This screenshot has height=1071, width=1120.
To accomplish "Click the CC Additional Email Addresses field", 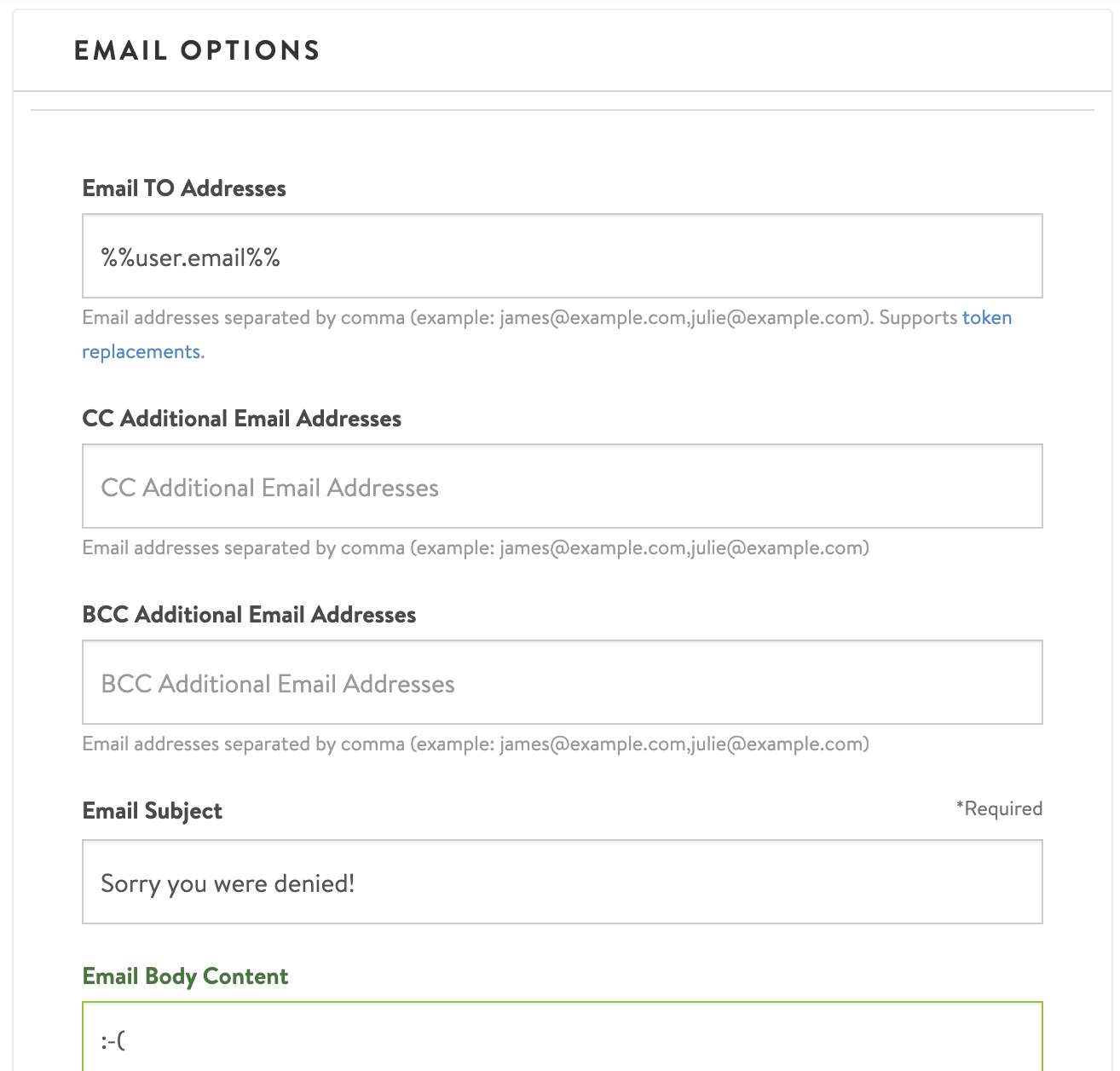I will click(x=561, y=486).
